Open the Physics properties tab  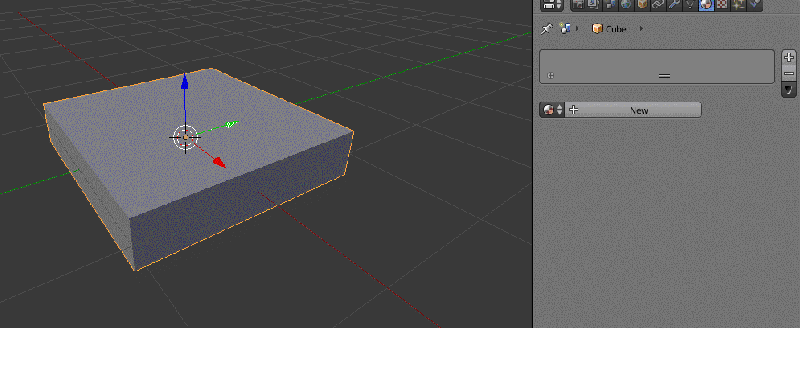click(x=754, y=5)
